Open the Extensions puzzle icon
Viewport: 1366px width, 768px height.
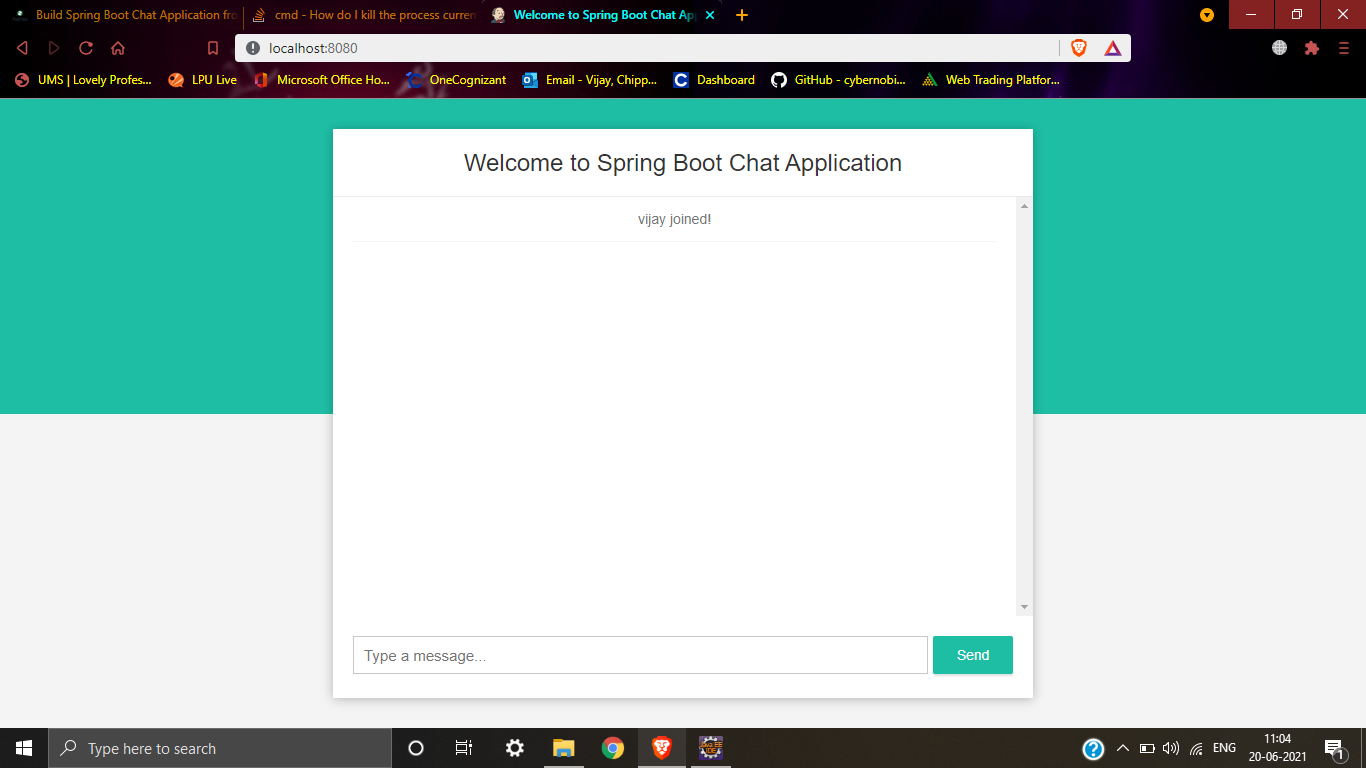coord(1312,48)
